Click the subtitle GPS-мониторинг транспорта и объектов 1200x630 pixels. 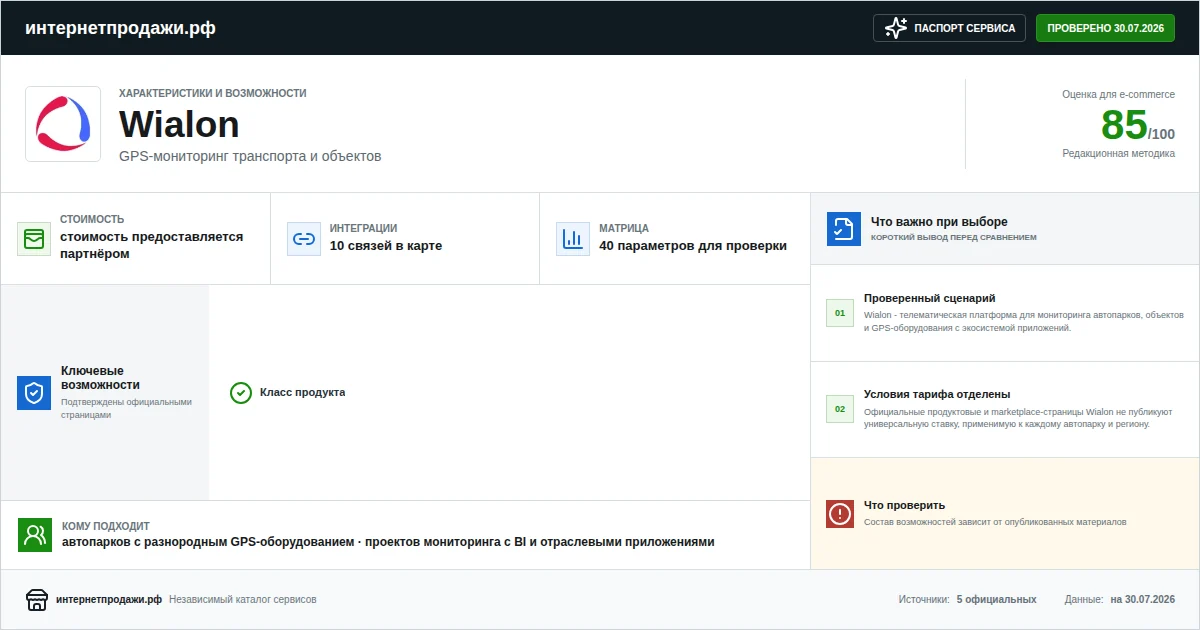[250, 156]
